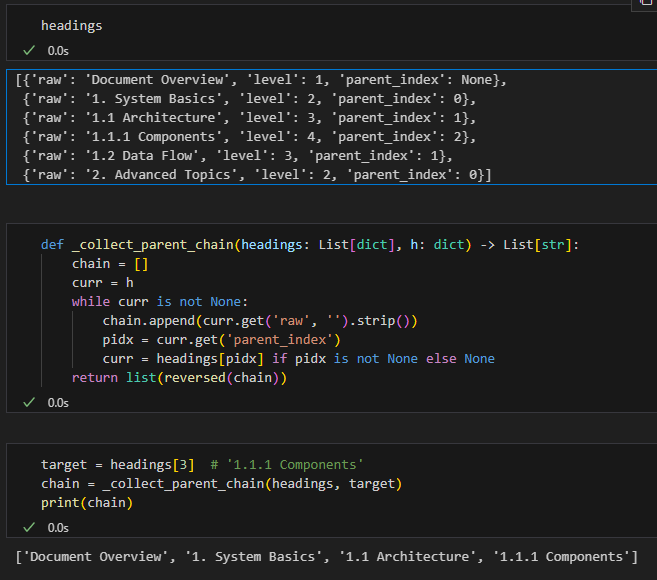Screen dimensions: 657x580
Task: Click the 'def _collect_parent_chain' definition line
Action: pos(310,245)
